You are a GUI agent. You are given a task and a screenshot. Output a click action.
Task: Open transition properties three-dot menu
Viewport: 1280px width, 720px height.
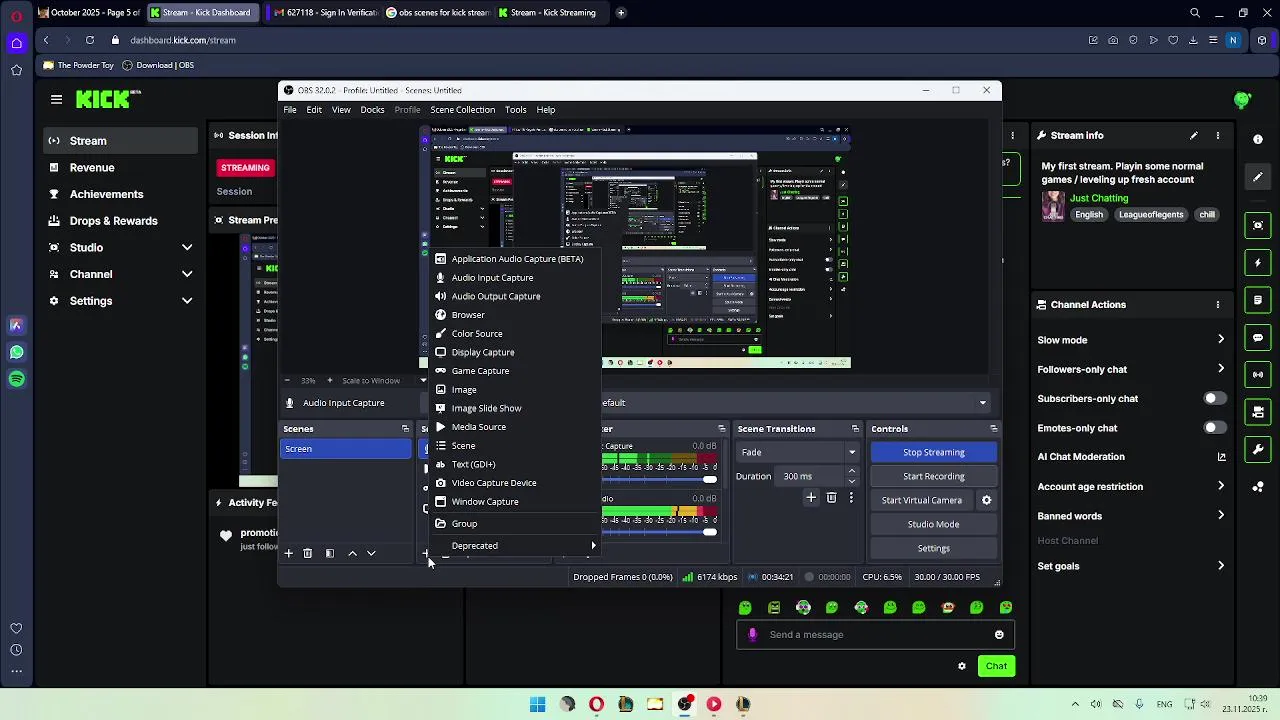coord(851,497)
